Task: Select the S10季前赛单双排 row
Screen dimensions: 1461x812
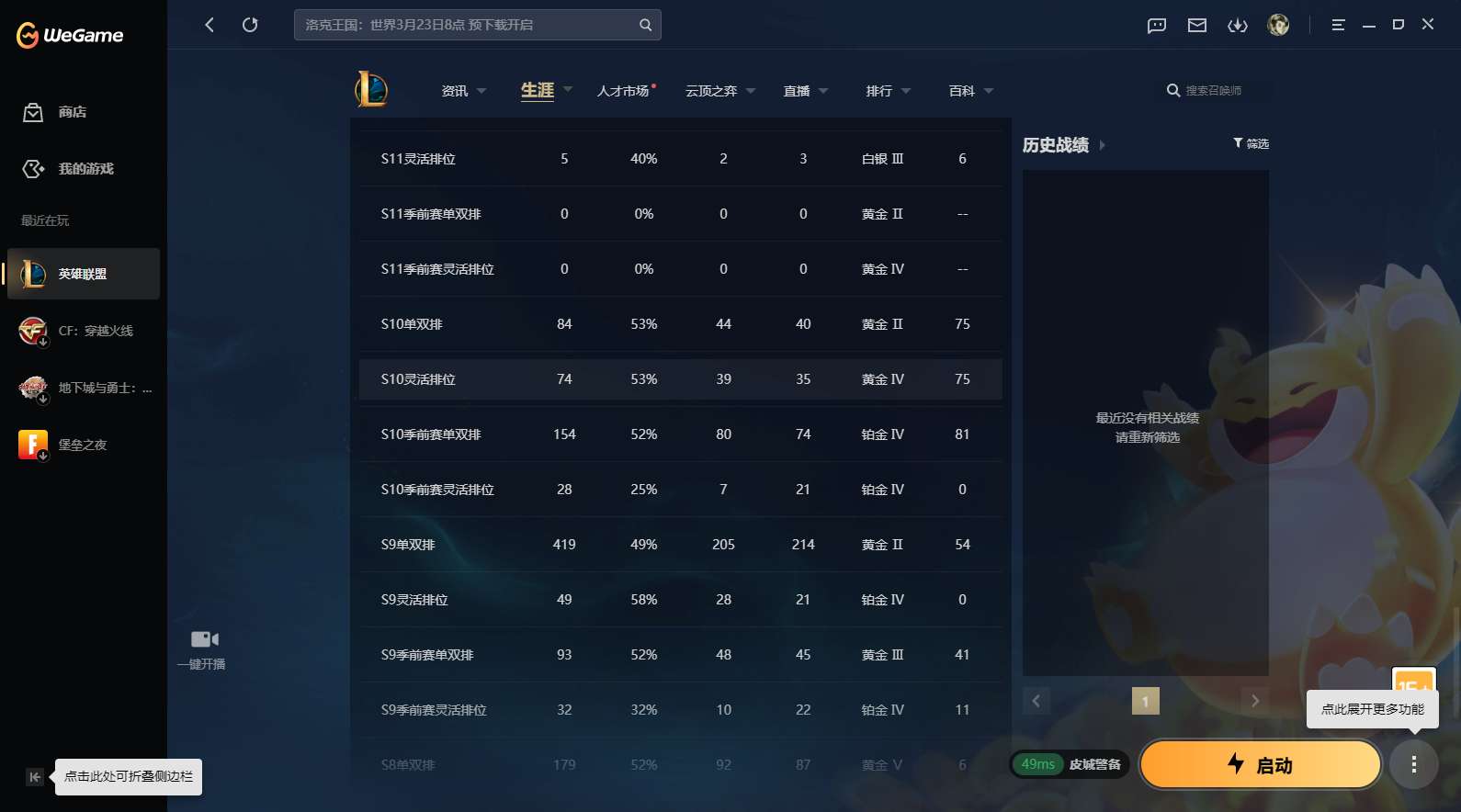Action: 680,434
